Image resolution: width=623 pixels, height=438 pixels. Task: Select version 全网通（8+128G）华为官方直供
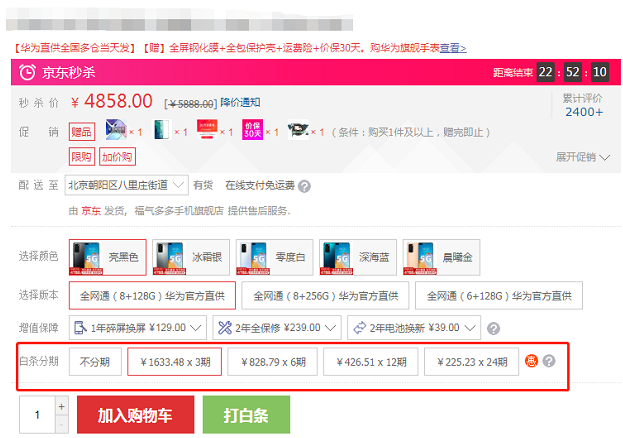[152, 295]
